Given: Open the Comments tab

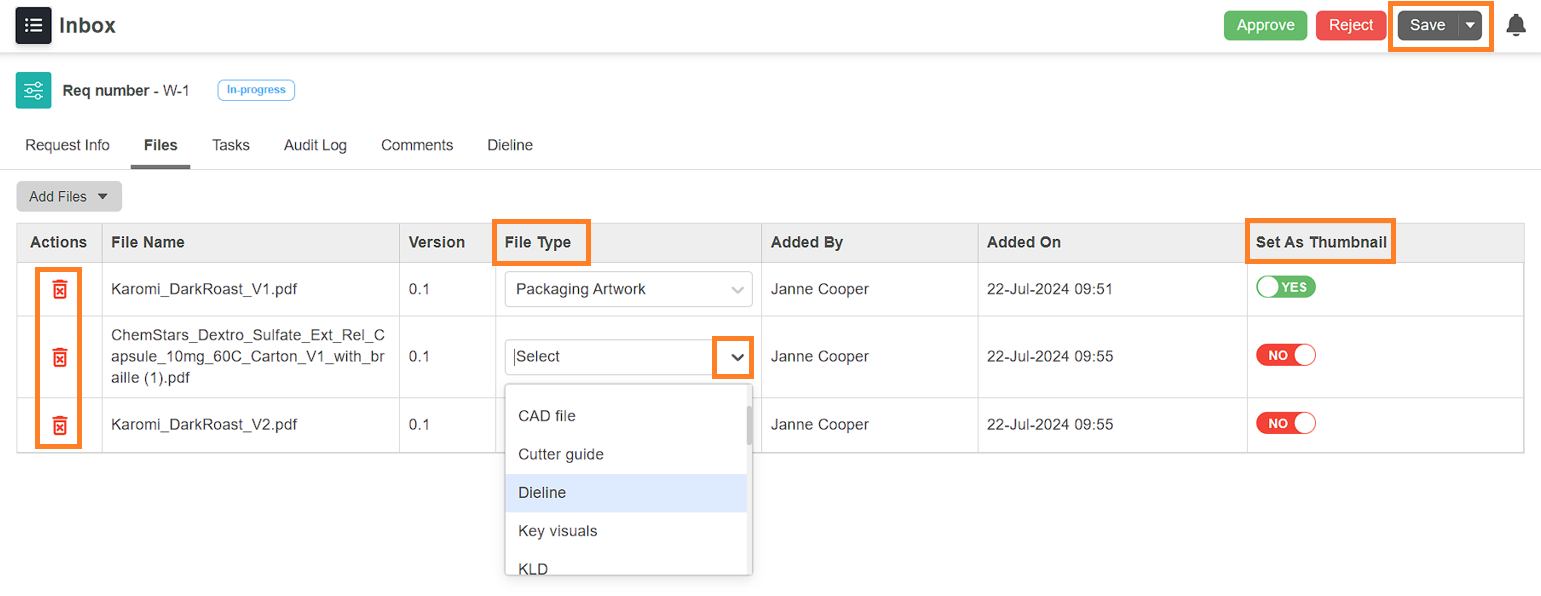Looking at the screenshot, I should [417, 145].
